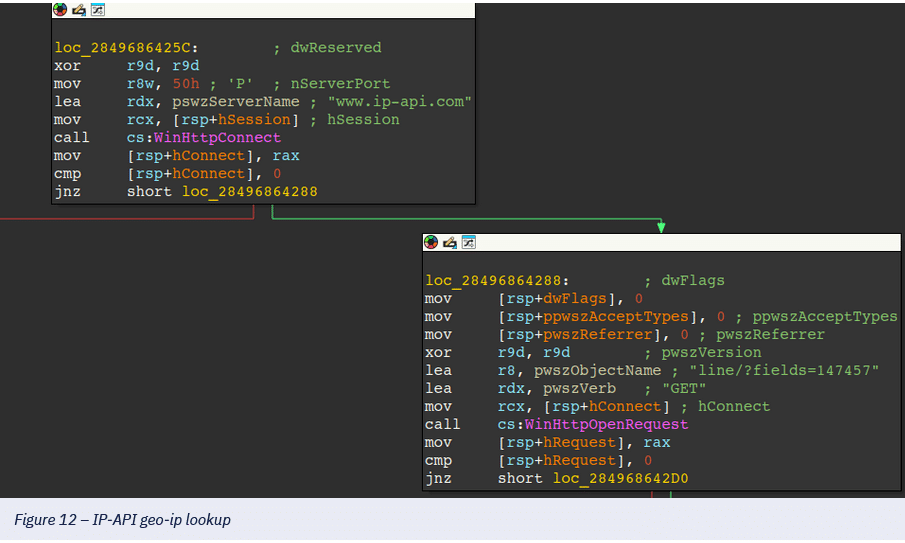Click jump target loc_28496864288 in upper node

(250, 192)
